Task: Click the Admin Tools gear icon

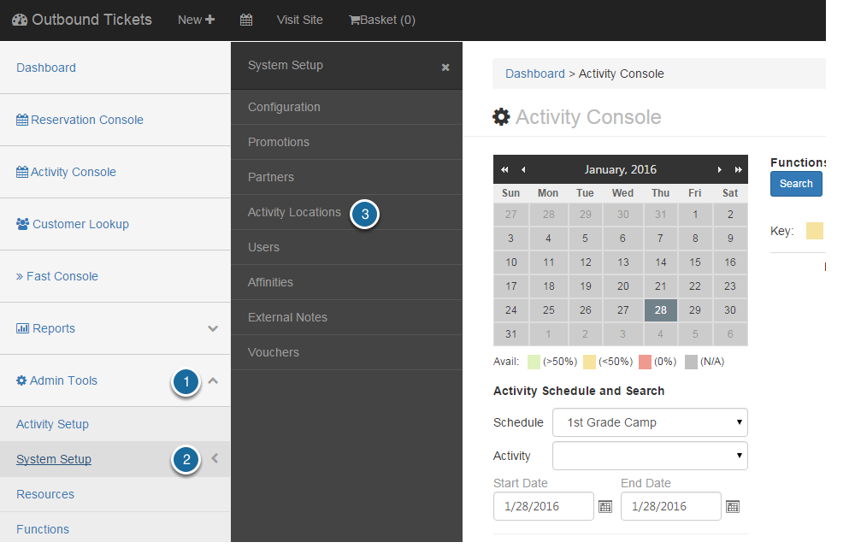Action: pos(21,381)
